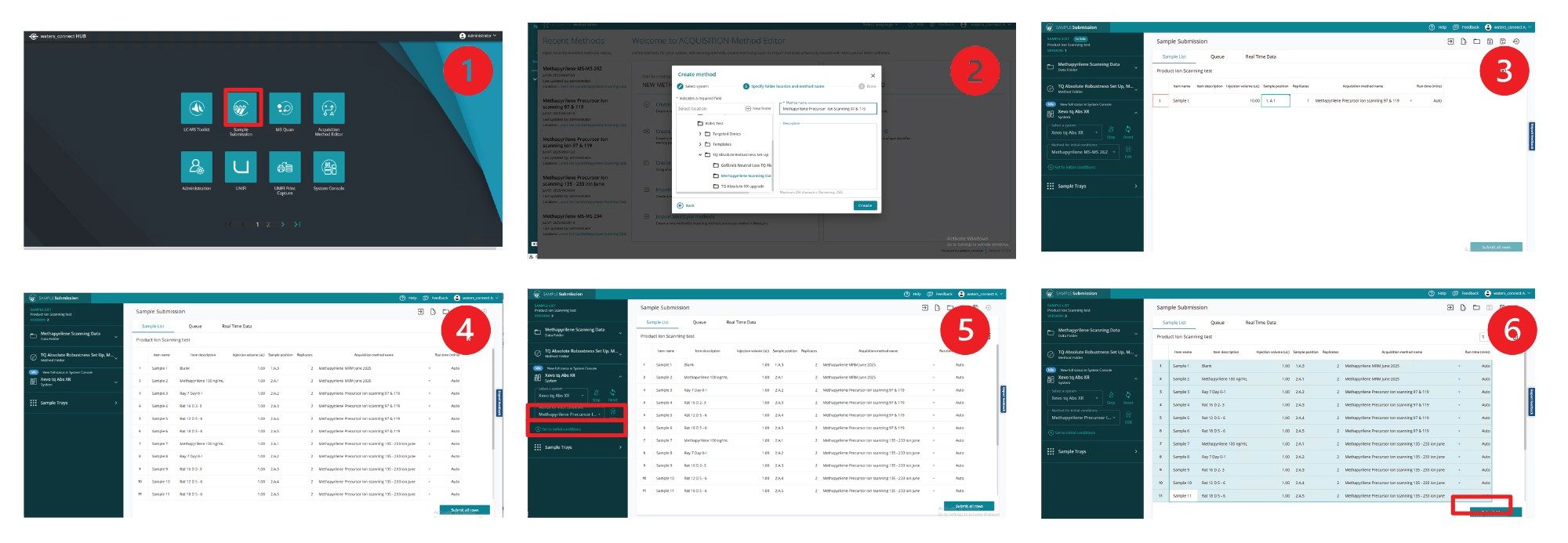This screenshot has height=543, width=1568.
Task: Click Help in step 3 header
Action: coord(1439,27)
